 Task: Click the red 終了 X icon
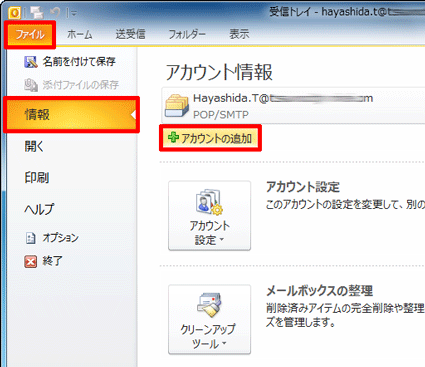[31, 262]
